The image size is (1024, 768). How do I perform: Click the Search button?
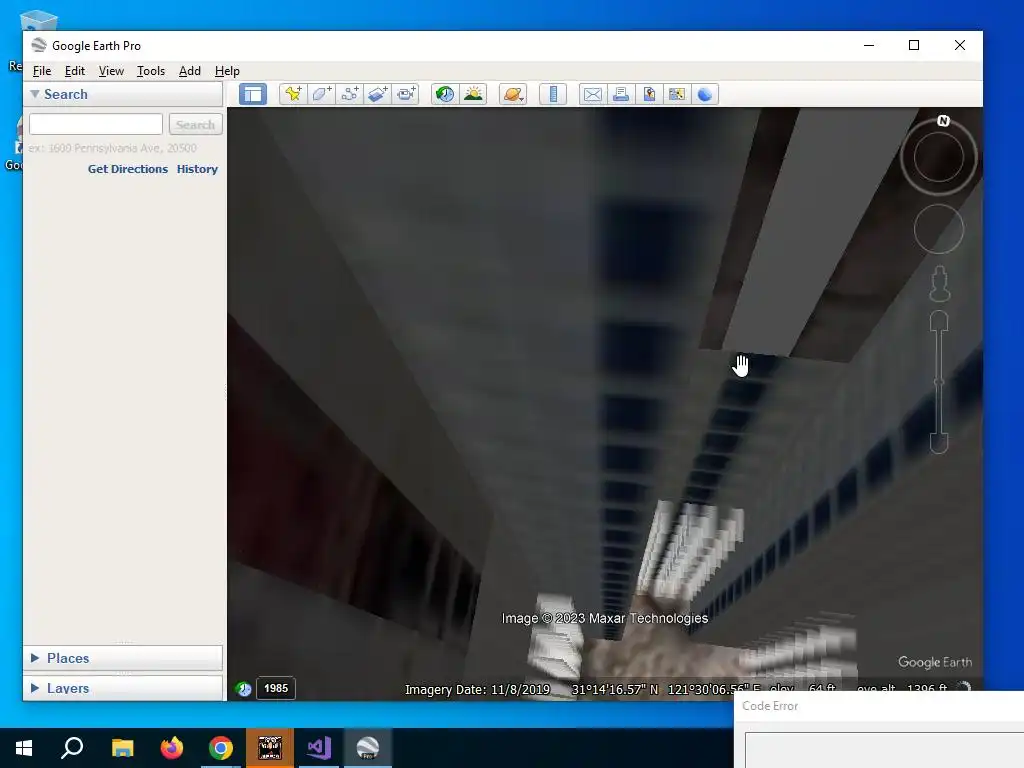tap(195, 124)
